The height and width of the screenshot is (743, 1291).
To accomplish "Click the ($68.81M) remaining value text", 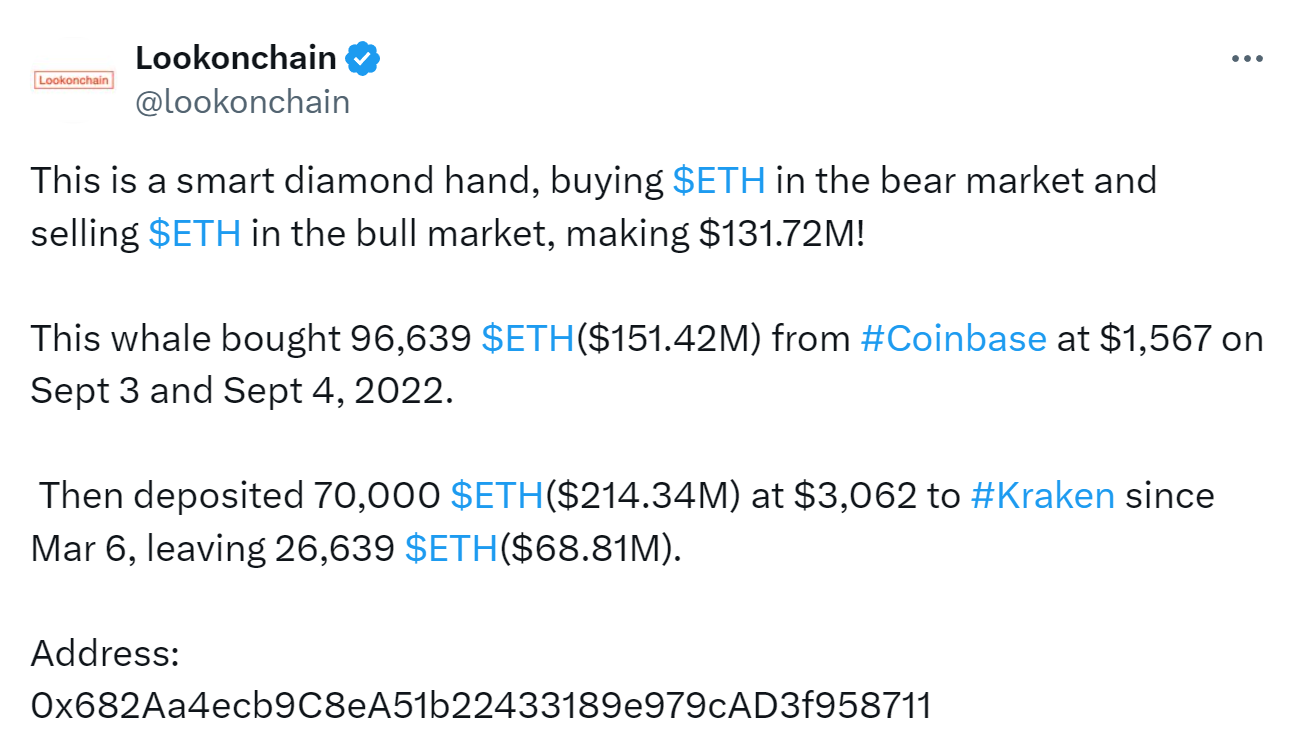I will pos(589,548).
